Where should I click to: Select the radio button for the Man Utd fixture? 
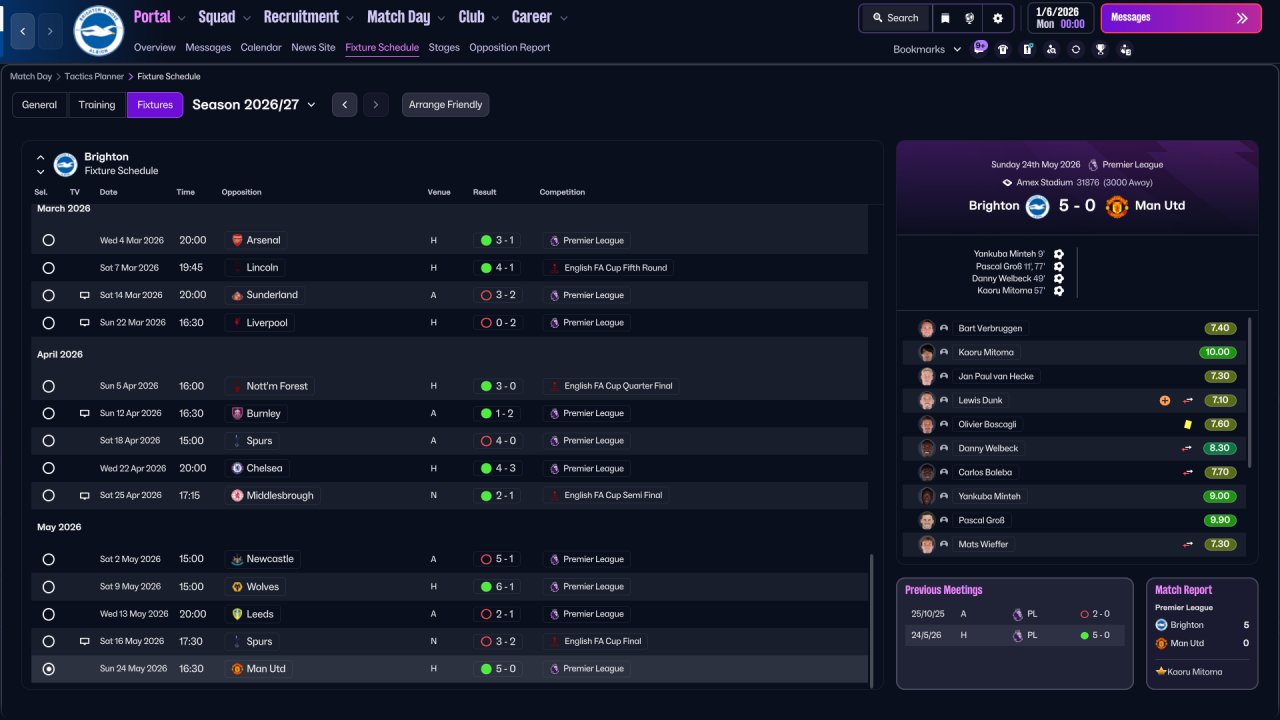click(48, 669)
